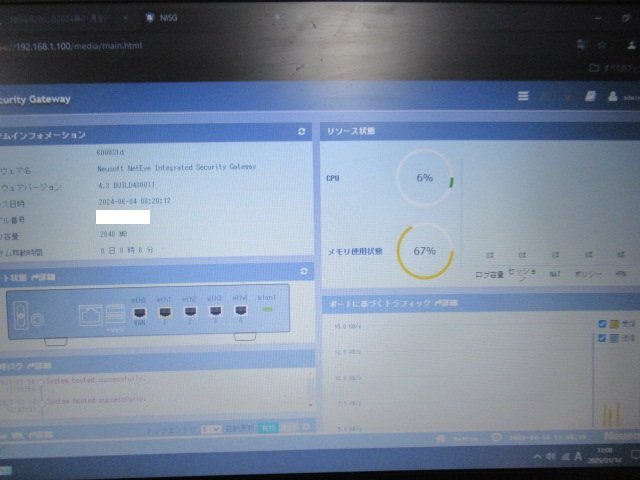Click the CPU 6% gauge
640x480 pixels.
[425, 178]
